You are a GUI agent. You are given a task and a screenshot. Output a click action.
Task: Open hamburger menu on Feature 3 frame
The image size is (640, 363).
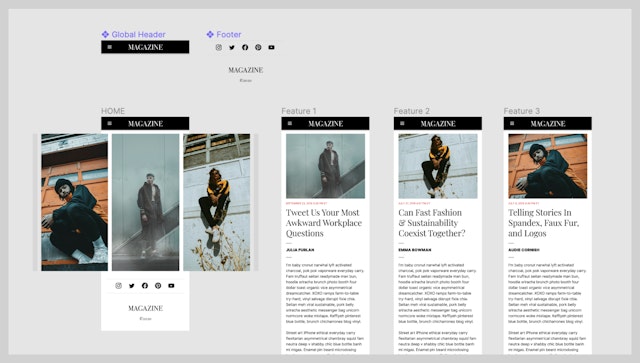(x=512, y=123)
